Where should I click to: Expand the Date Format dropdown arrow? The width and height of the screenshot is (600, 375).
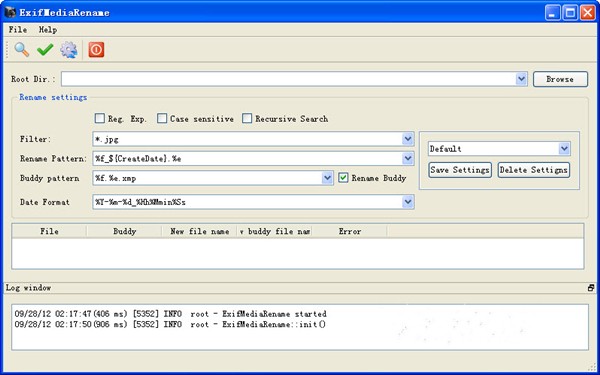(x=408, y=202)
